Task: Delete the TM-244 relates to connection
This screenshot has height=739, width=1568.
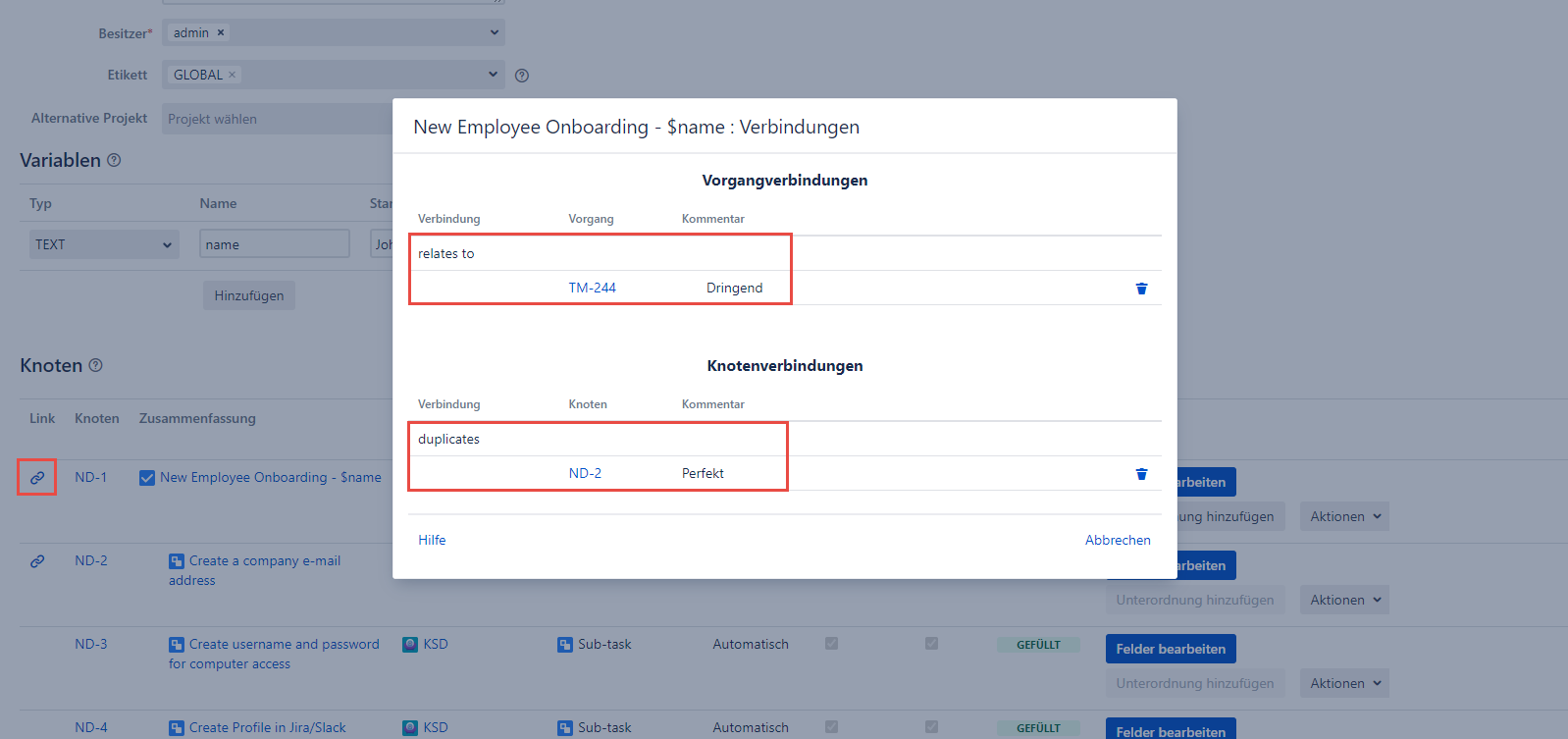Action: click(1141, 289)
